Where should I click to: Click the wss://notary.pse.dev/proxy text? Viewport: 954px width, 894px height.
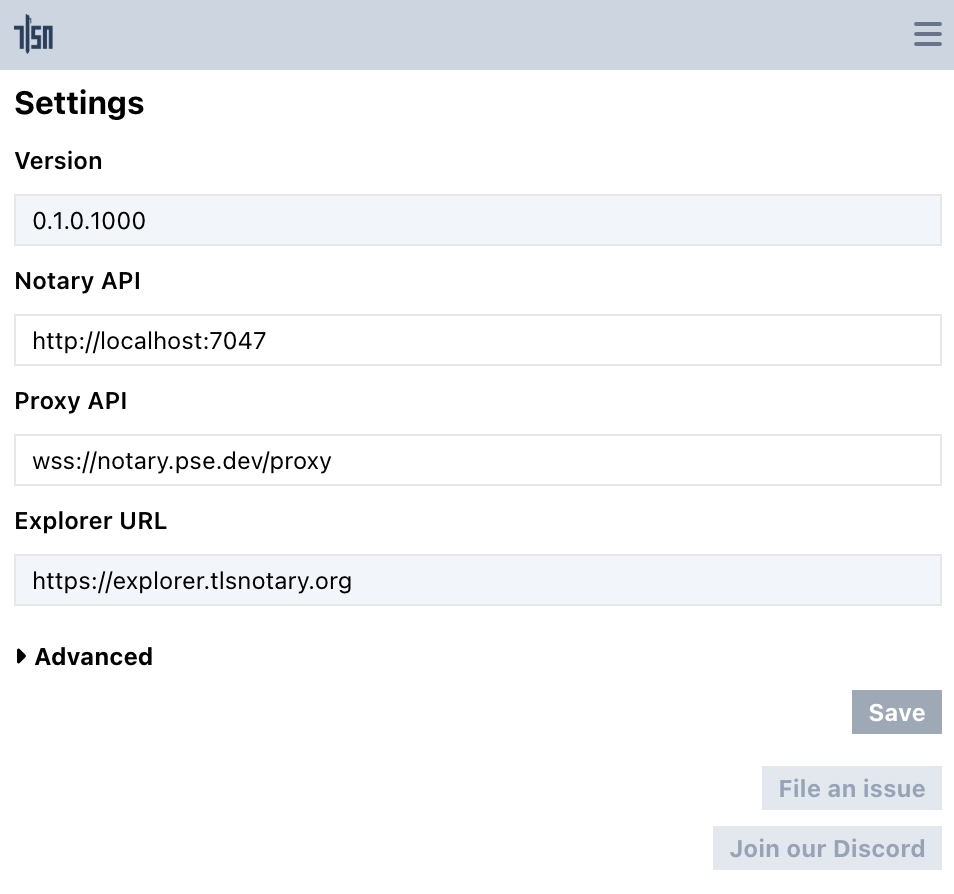tap(182, 461)
